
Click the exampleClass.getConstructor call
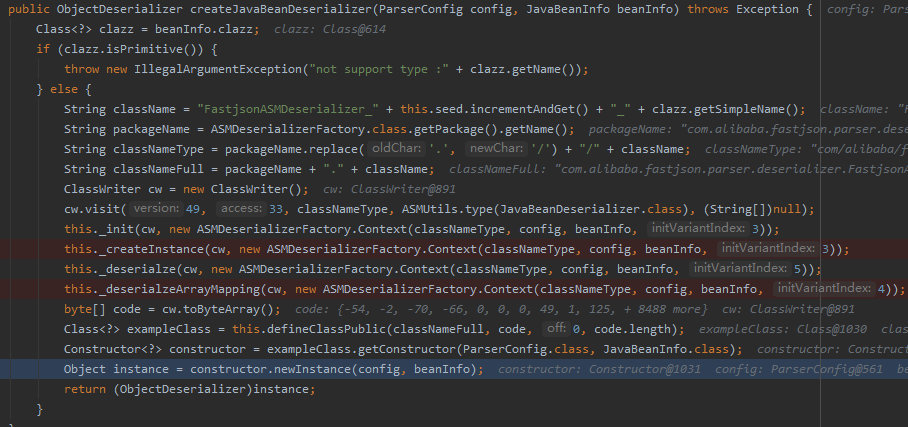(361, 349)
